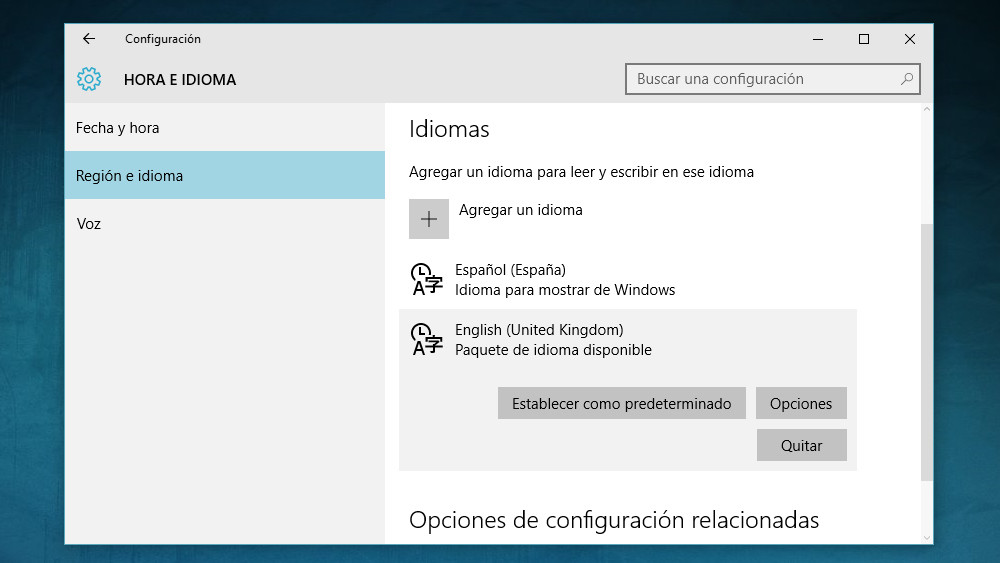Click the plus icon to add language
Screen dimensions: 1000x563
pos(429,219)
